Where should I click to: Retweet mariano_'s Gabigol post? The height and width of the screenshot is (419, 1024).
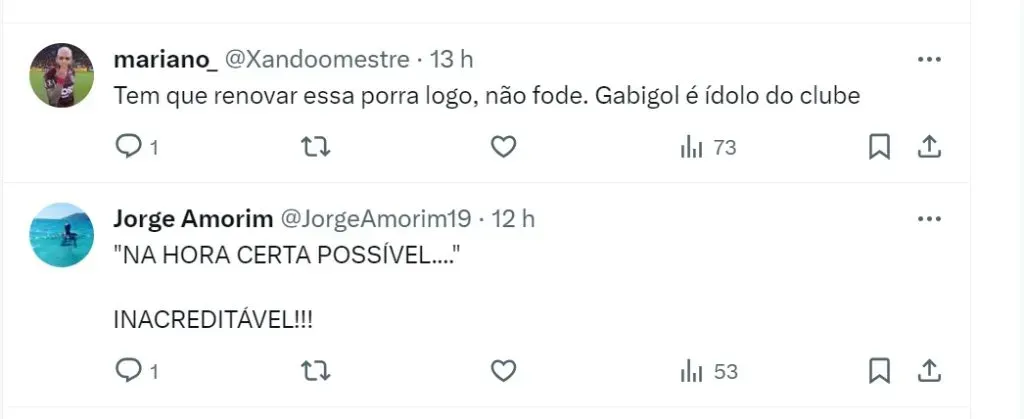coord(316,148)
